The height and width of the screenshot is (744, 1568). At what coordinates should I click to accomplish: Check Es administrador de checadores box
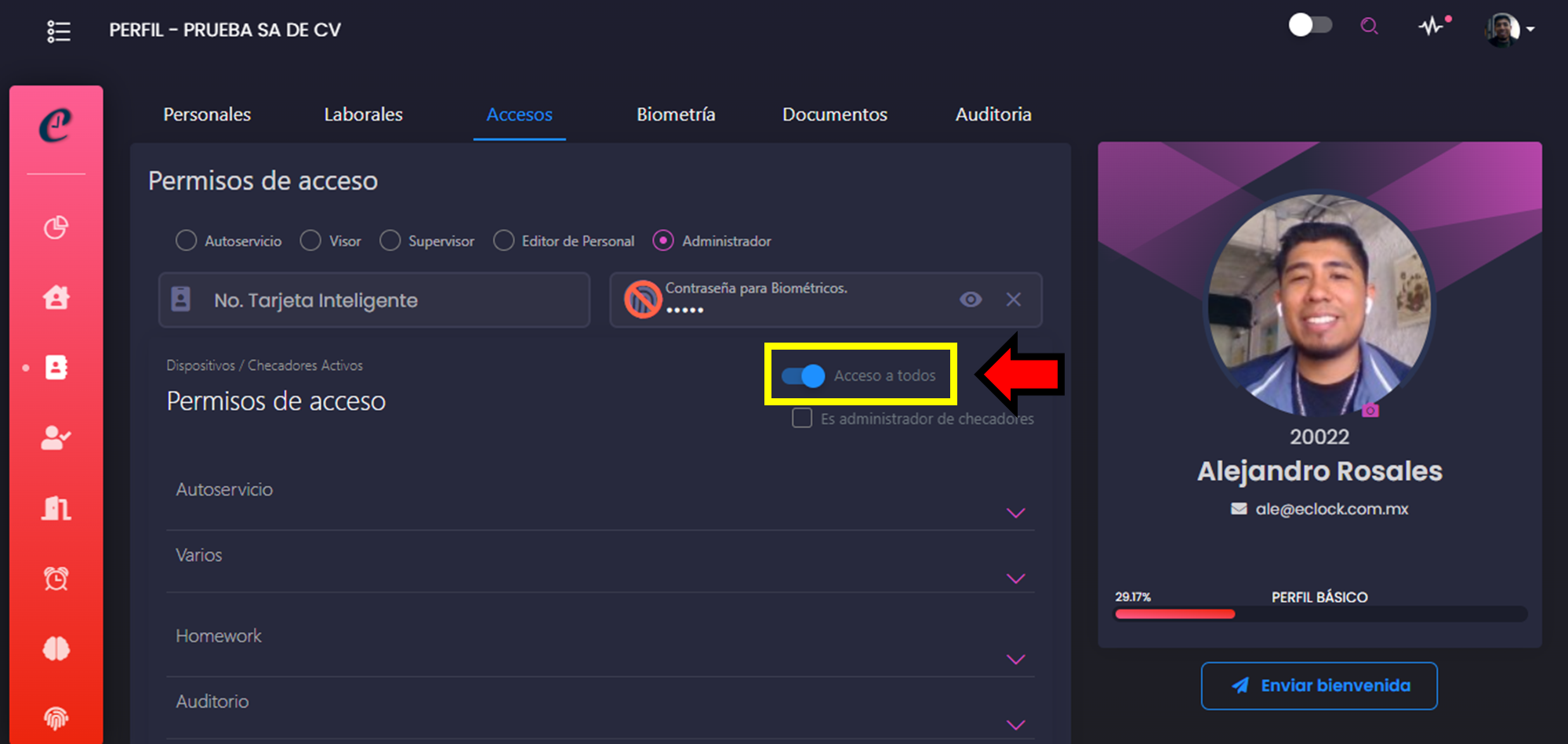click(802, 418)
